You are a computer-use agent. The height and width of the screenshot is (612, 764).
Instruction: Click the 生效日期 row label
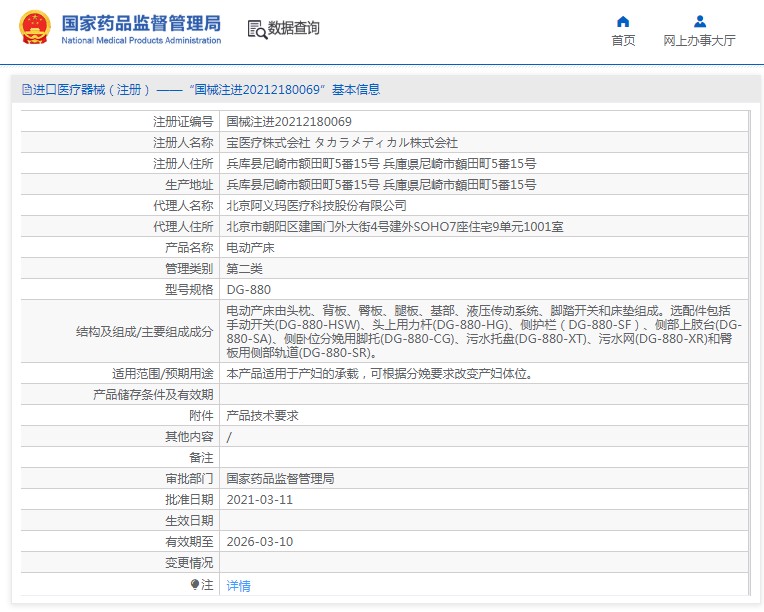[189, 520]
